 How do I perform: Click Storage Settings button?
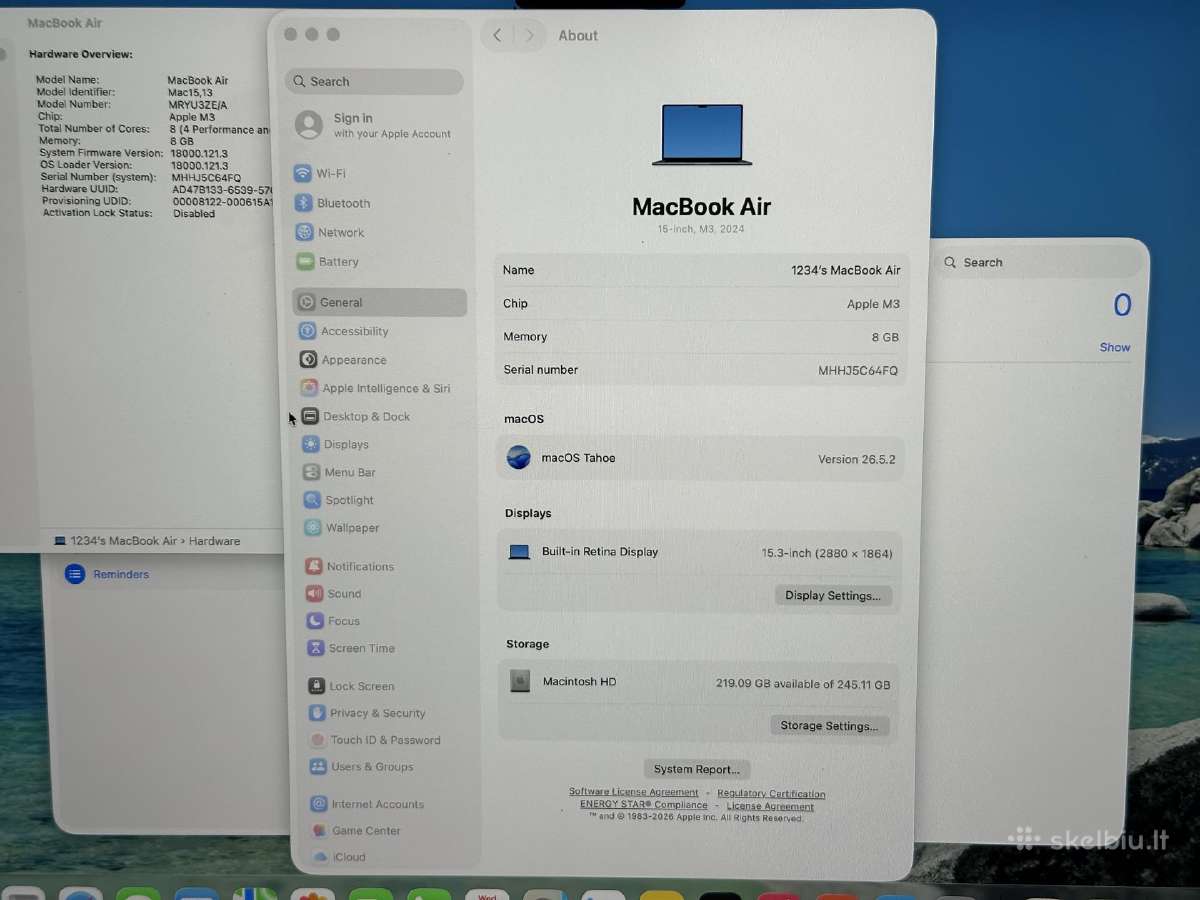click(x=829, y=726)
